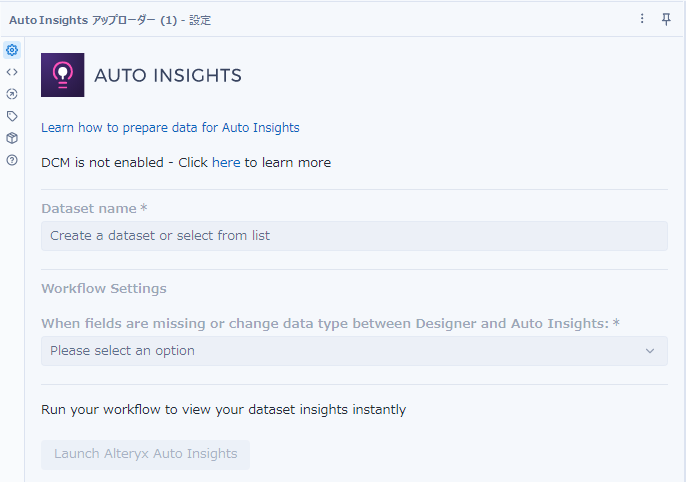Viewport: 686px width, 482px height.
Task: Pin the configuration panel with pin icon
Action: (666, 19)
